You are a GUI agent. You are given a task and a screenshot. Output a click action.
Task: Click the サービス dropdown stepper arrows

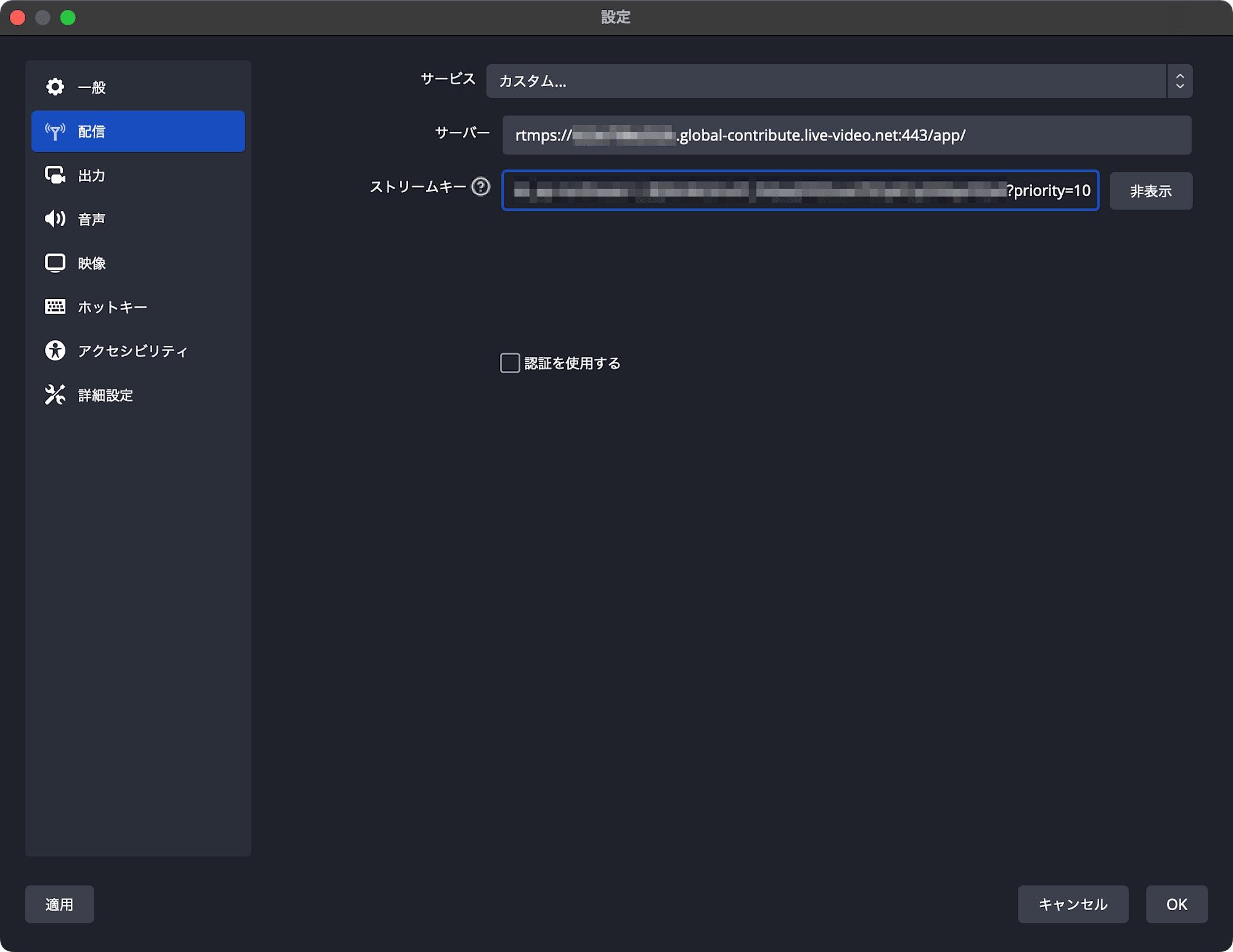point(1179,81)
